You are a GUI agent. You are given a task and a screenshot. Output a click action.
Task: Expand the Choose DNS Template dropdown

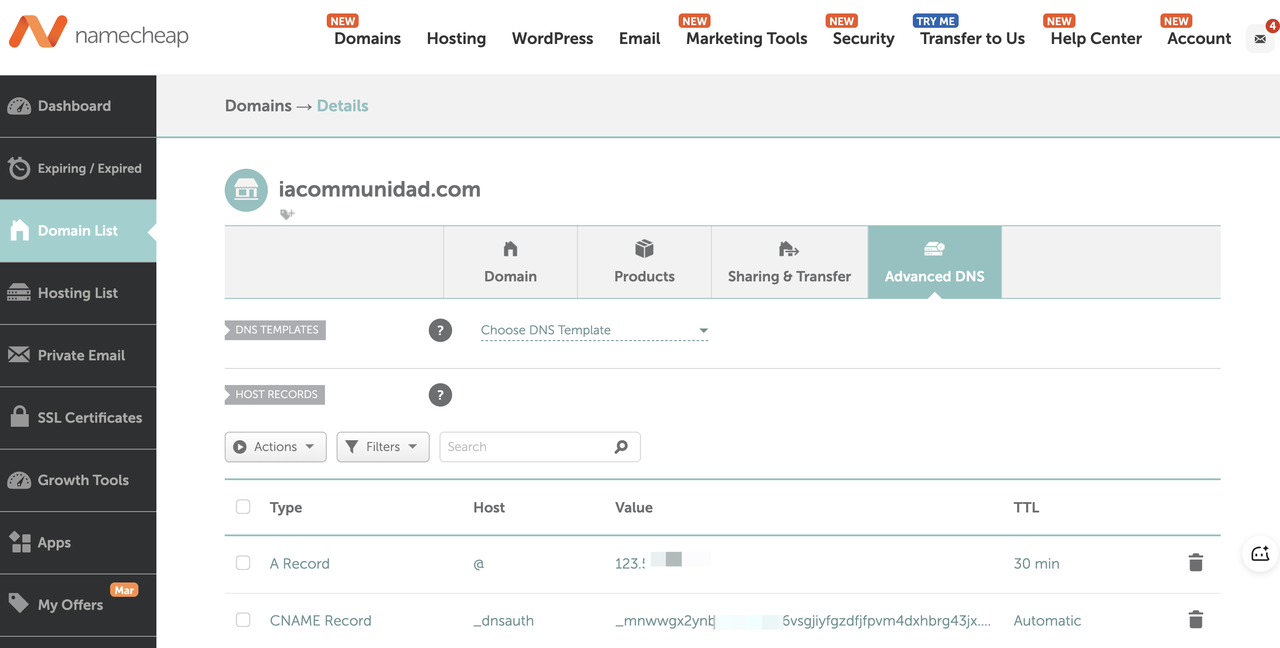point(594,330)
